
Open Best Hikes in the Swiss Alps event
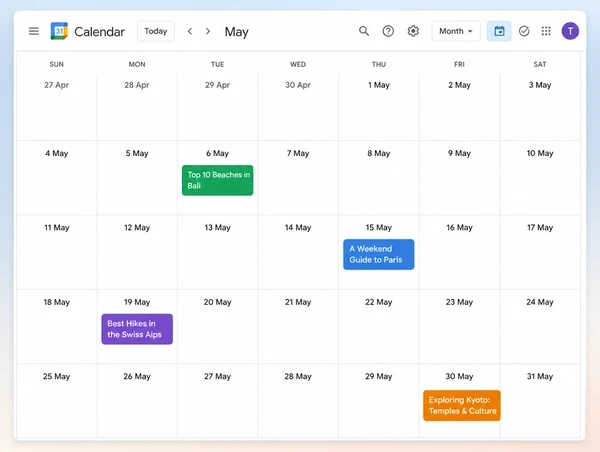click(x=137, y=329)
